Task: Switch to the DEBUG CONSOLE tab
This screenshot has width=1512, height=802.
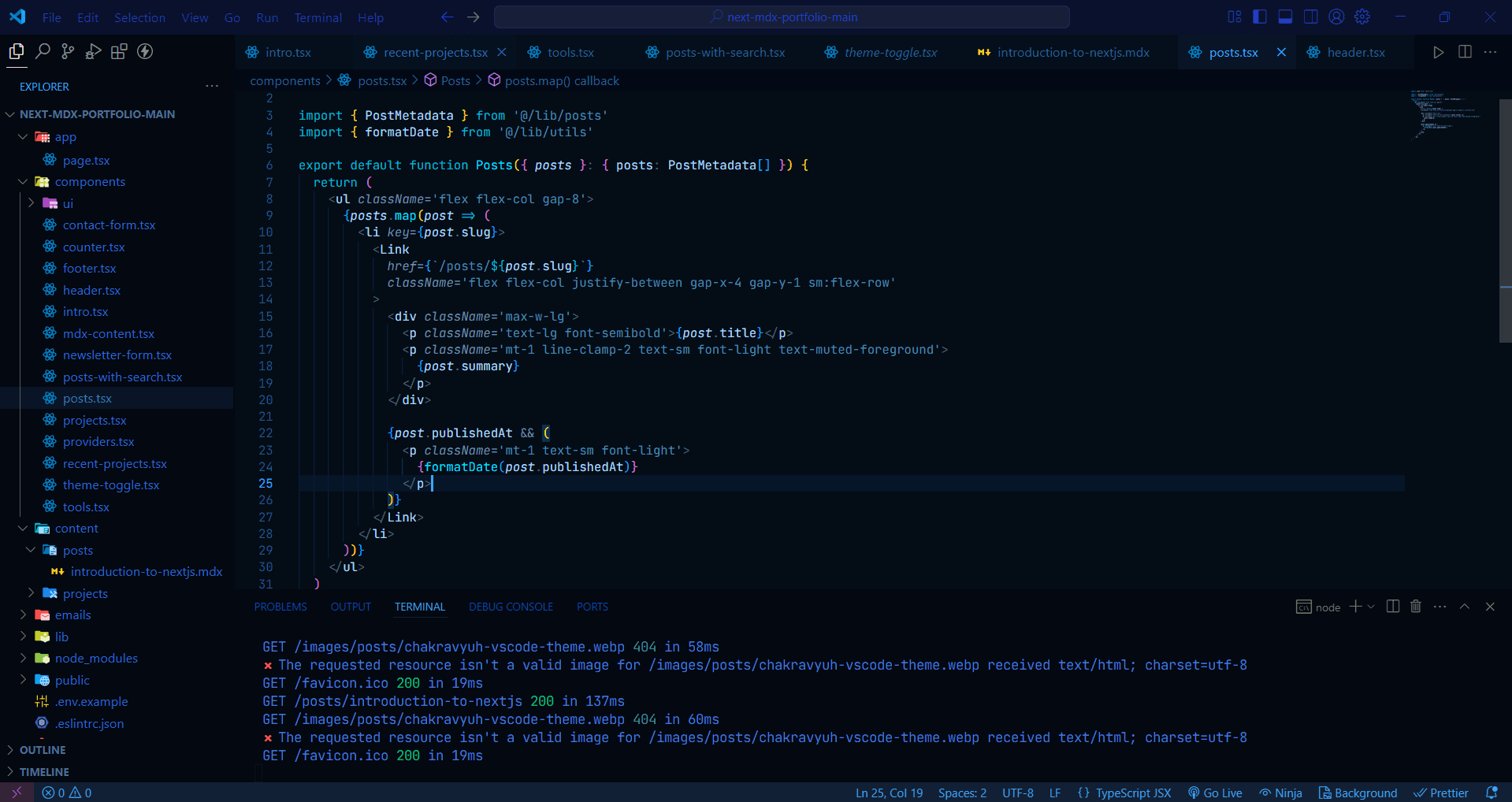Action: (511, 607)
